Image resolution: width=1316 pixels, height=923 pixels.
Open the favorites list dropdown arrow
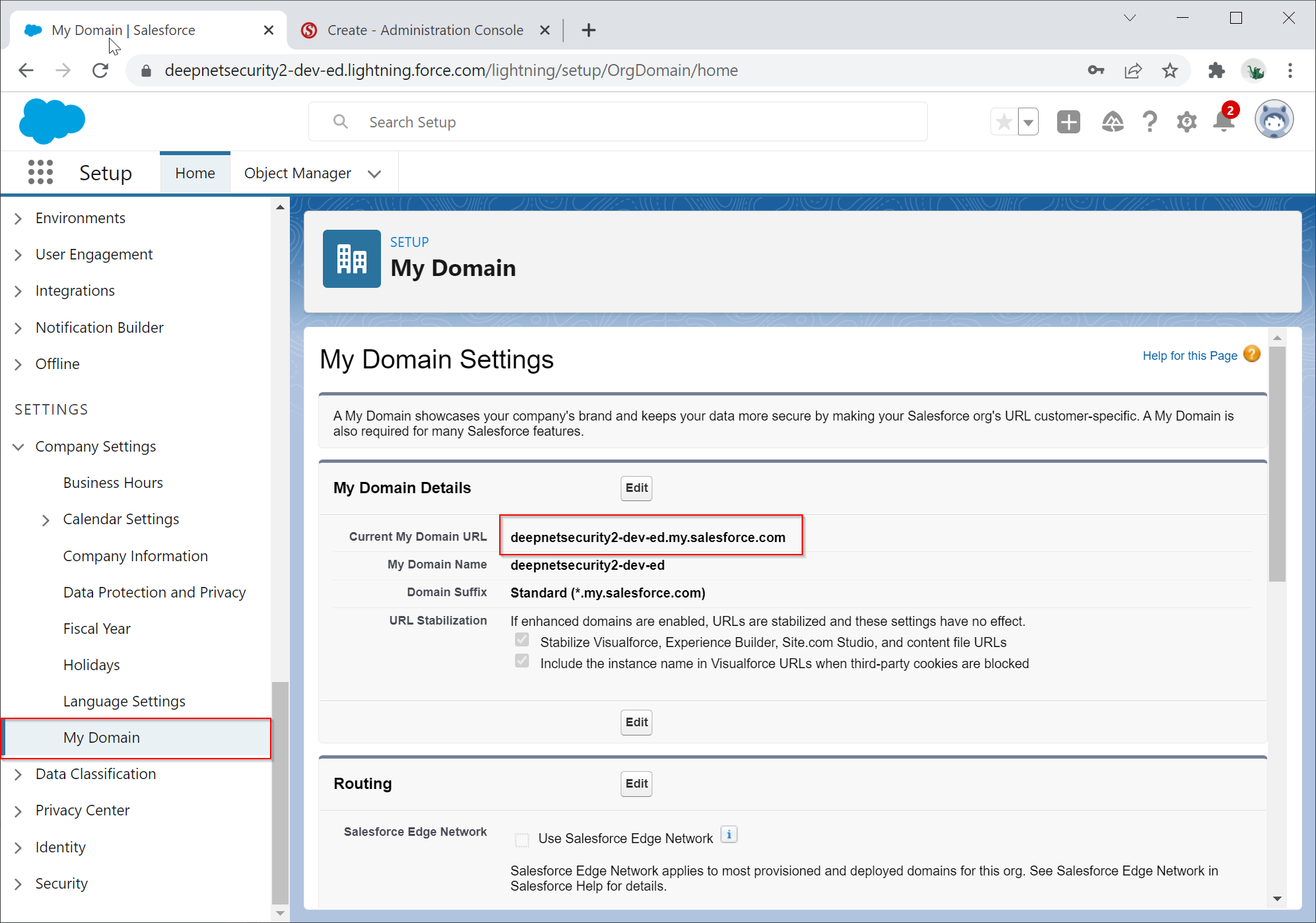[1028, 122]
